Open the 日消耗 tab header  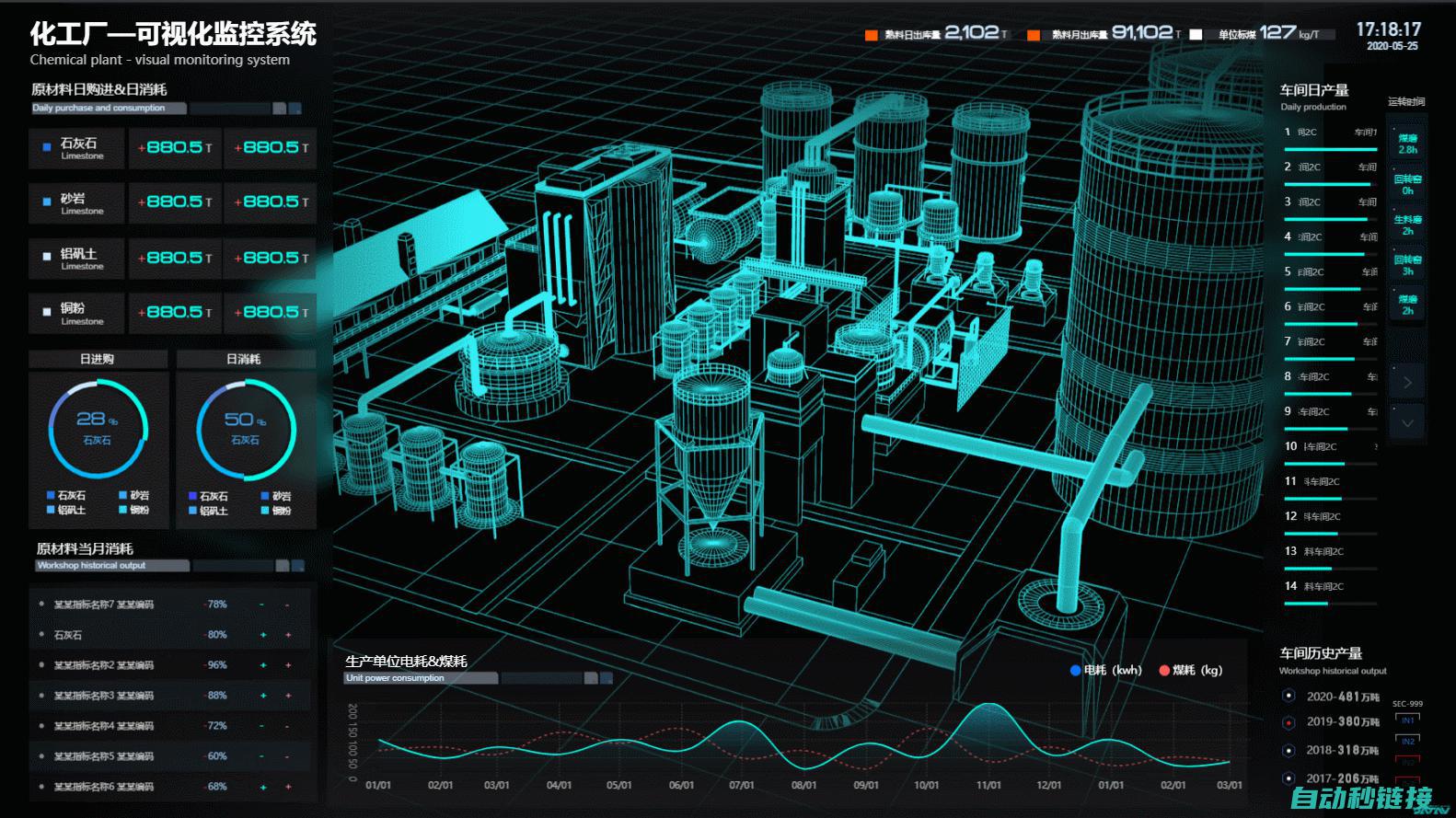coord(245,359)
